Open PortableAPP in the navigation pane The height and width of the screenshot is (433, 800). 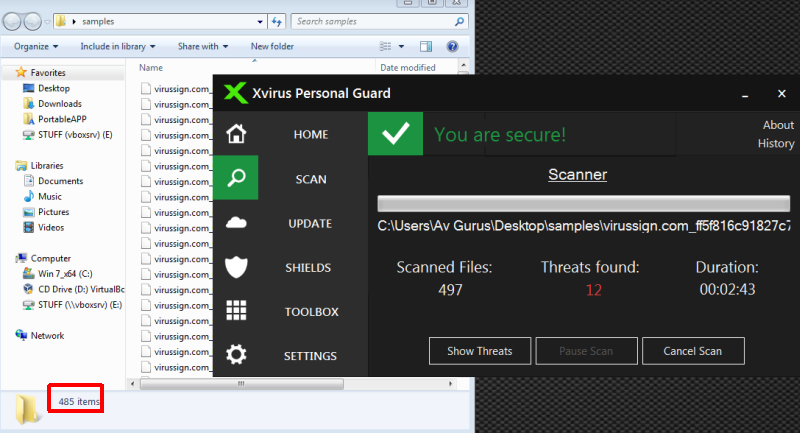tap(62, 119)
